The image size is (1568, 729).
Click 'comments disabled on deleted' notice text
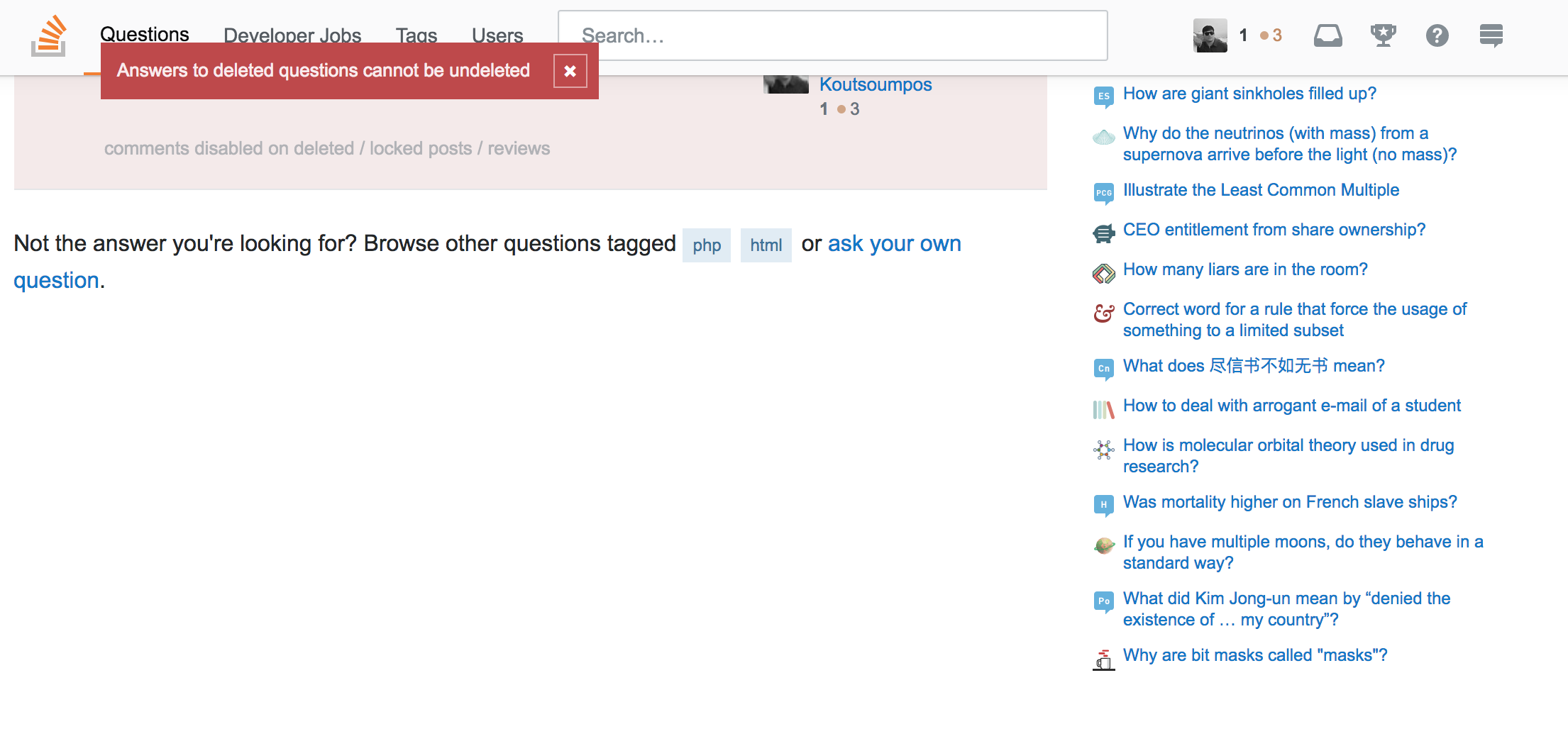click(327, 148)
